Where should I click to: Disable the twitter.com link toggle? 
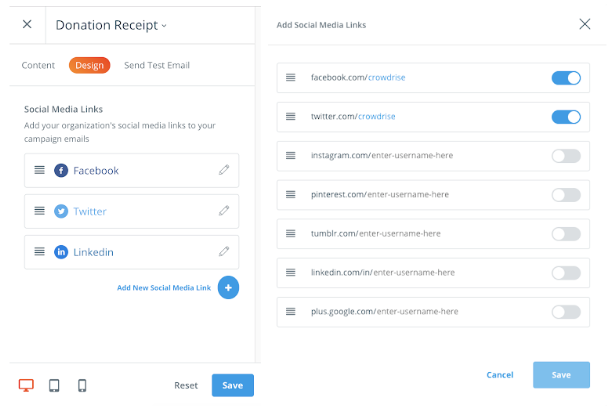566,117
